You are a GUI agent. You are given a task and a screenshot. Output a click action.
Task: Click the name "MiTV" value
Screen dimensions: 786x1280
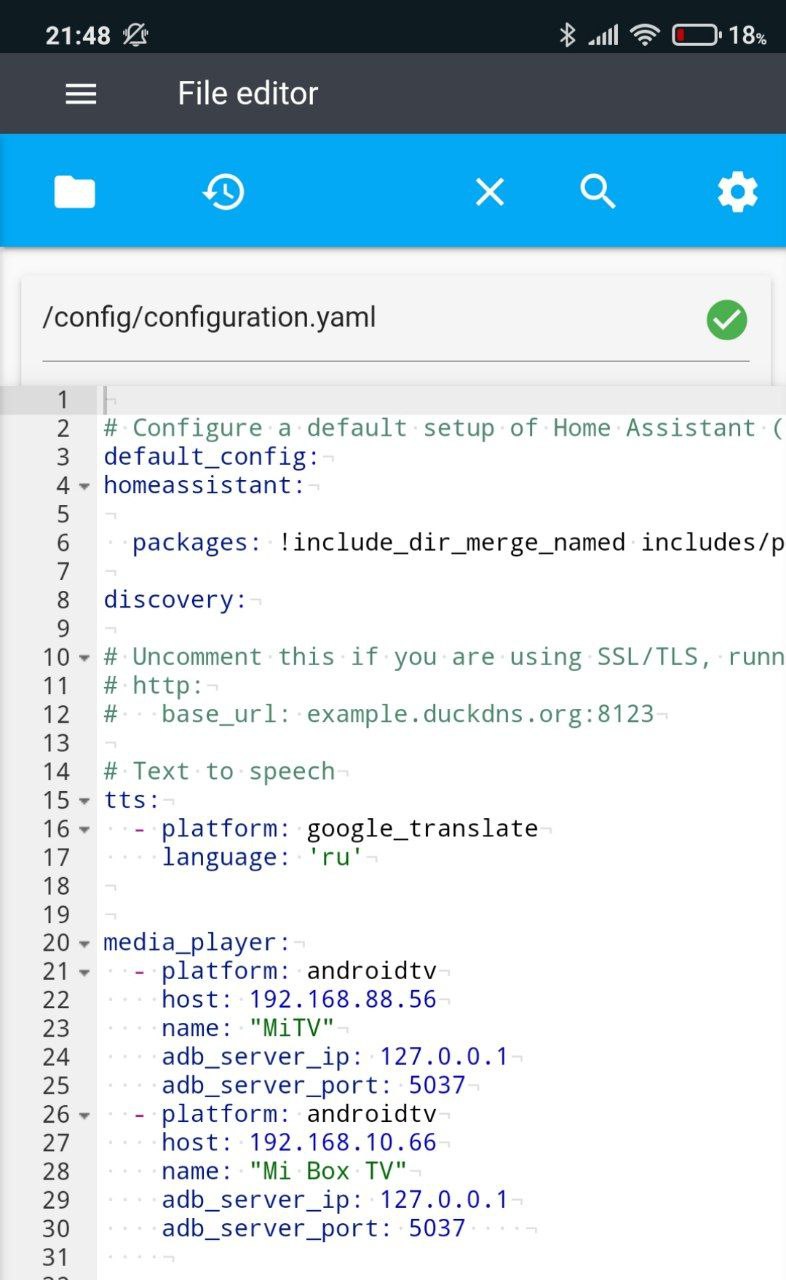(292, 1029)
